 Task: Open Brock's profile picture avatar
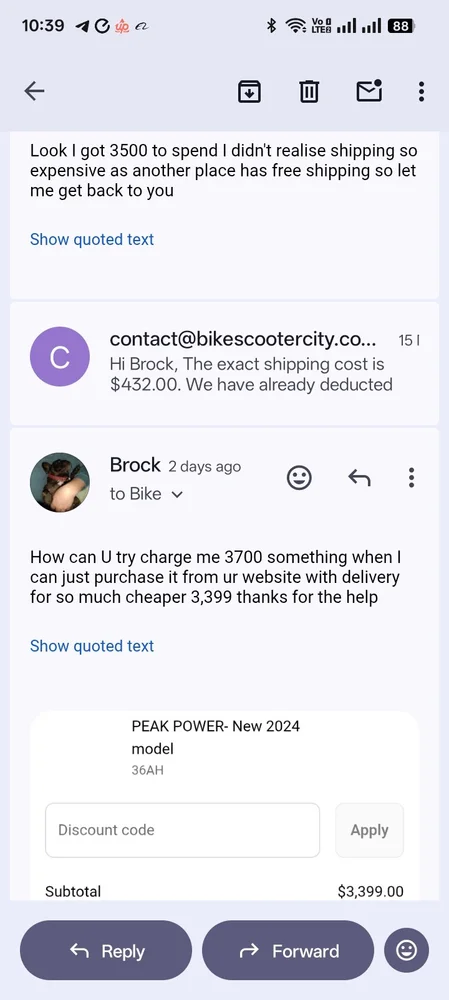(x=60, y=482)
